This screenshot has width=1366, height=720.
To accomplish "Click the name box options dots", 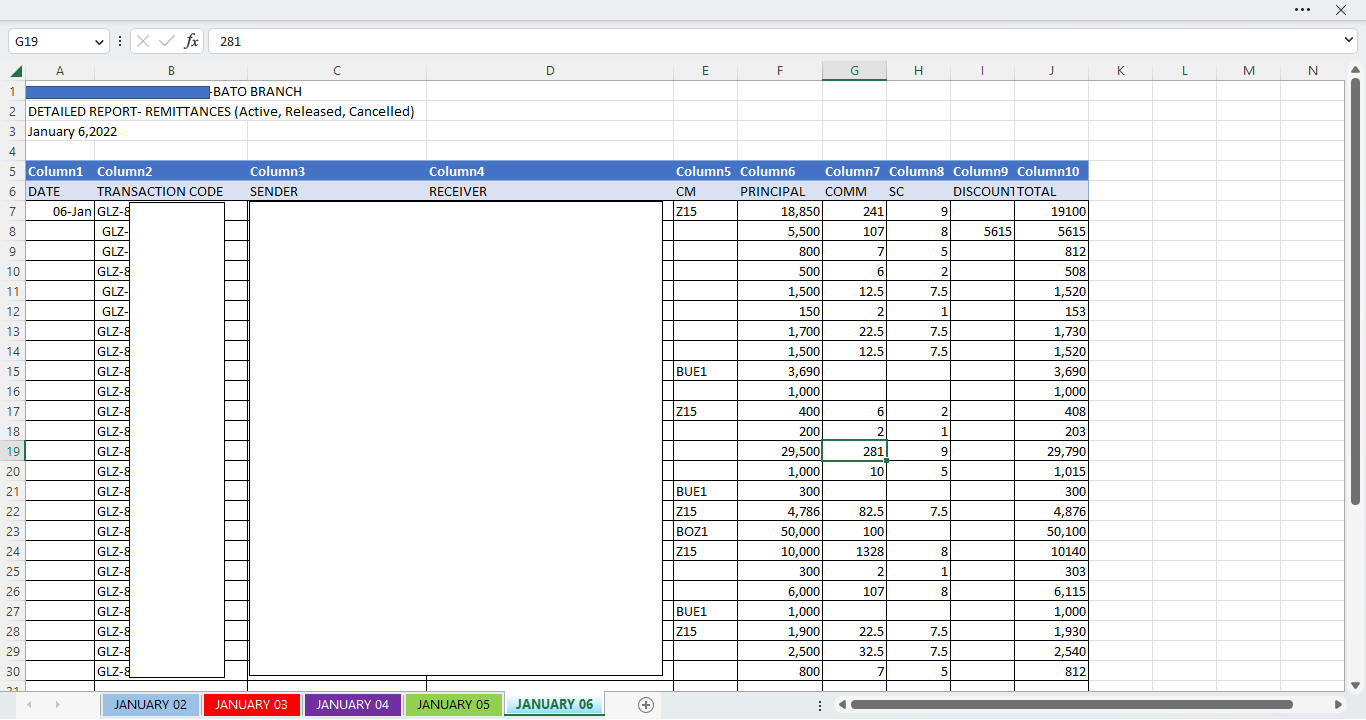I will coord(120,41).
